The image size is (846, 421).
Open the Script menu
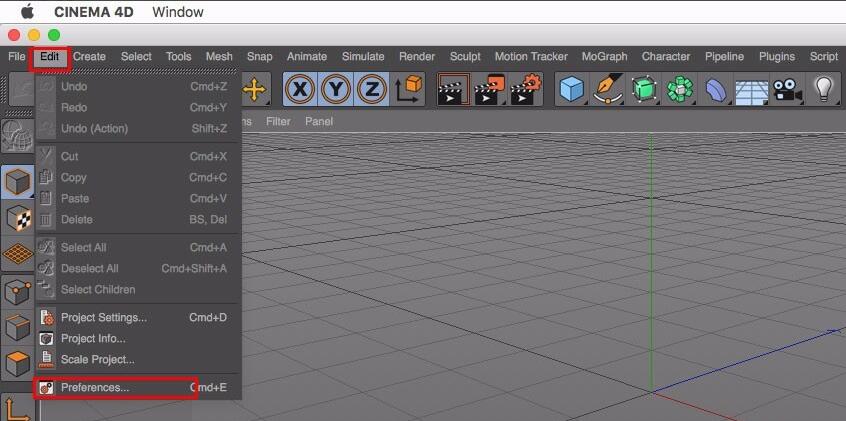click(824, 57)
